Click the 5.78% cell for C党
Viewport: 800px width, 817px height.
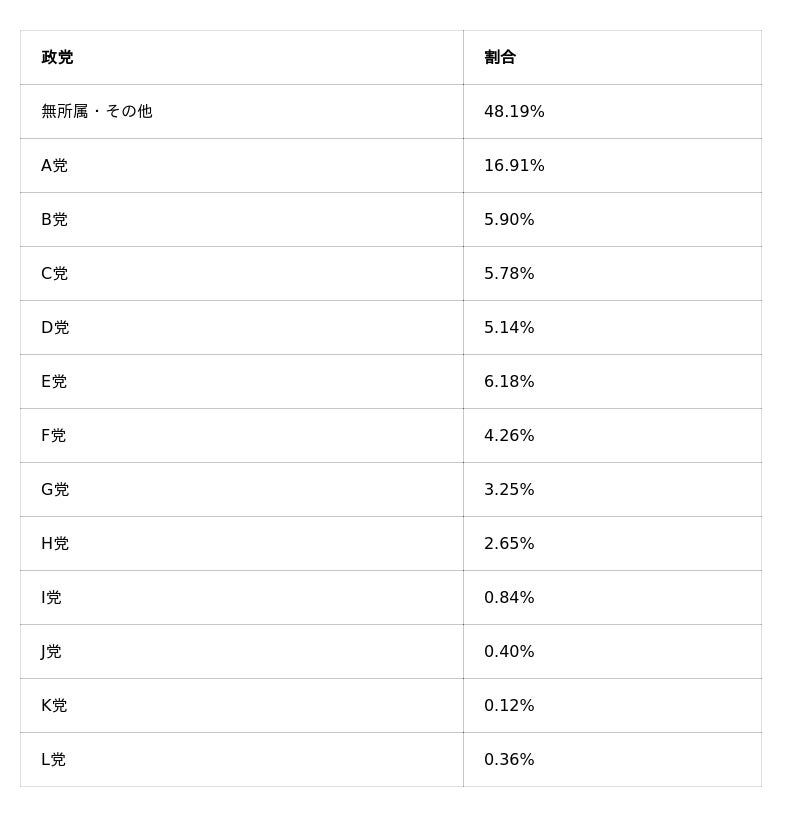click(x=509, y=274)
